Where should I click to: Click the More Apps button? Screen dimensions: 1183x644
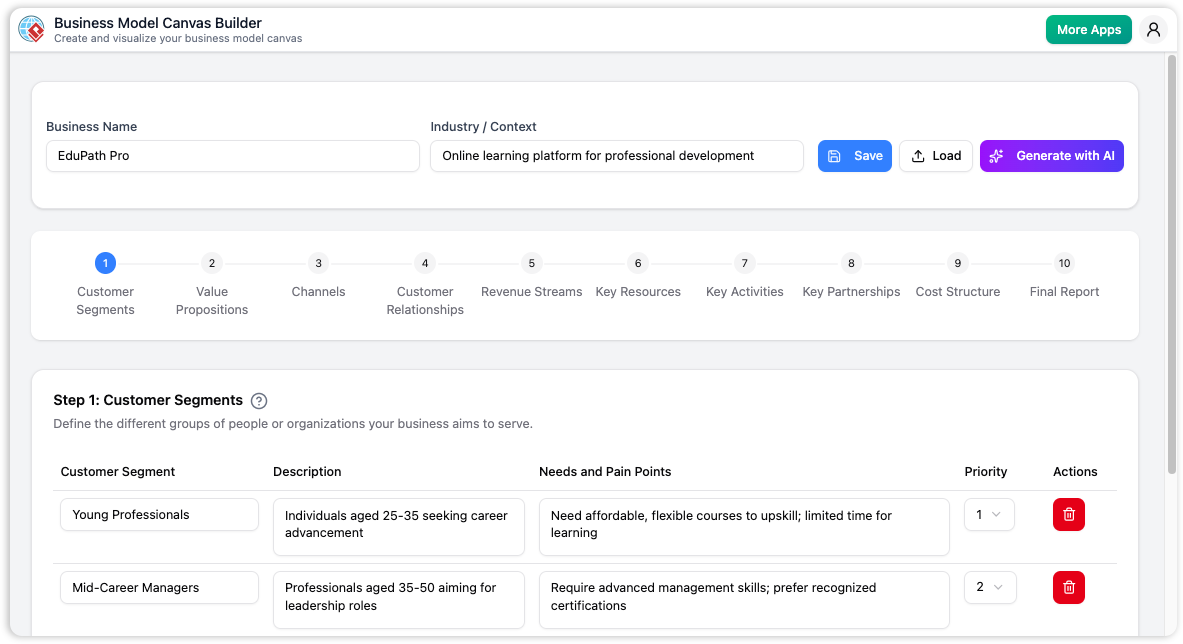(1088, 29)
